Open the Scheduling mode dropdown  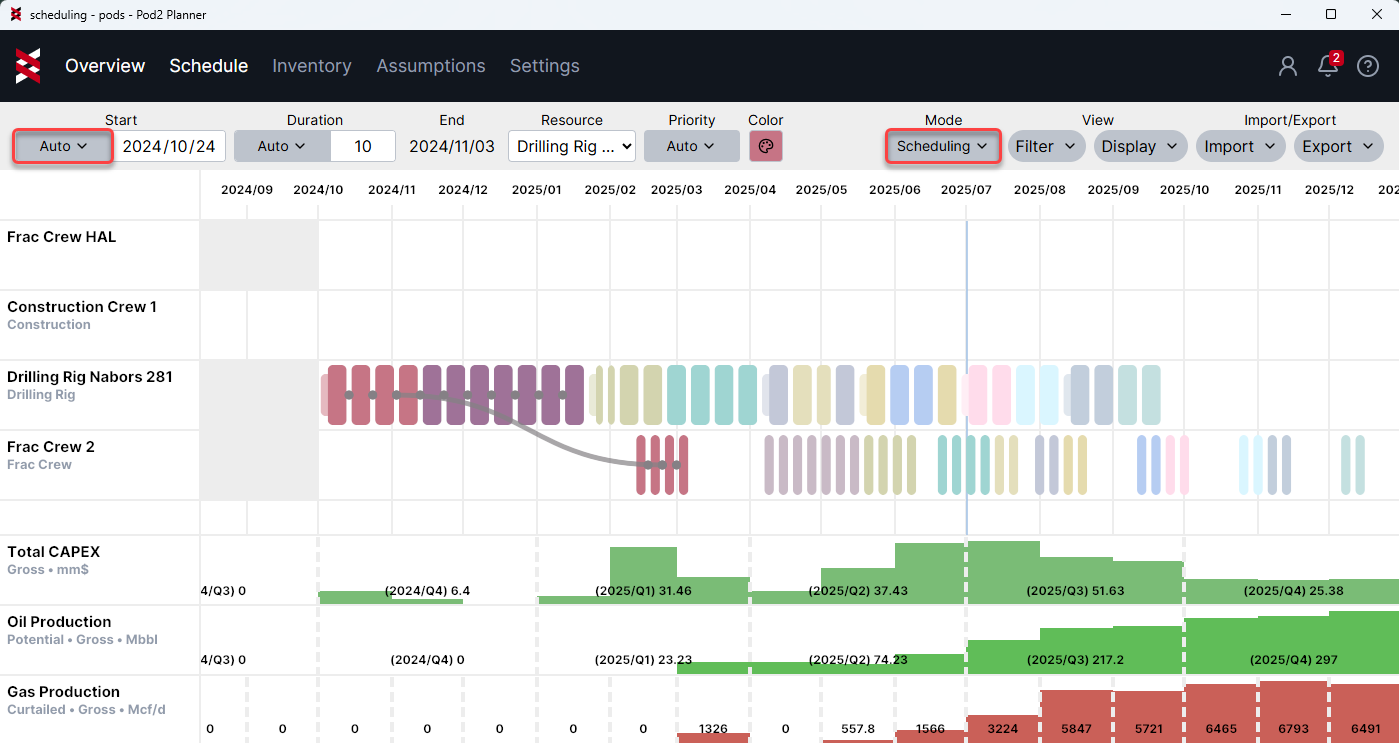click(x=942, y=146)
